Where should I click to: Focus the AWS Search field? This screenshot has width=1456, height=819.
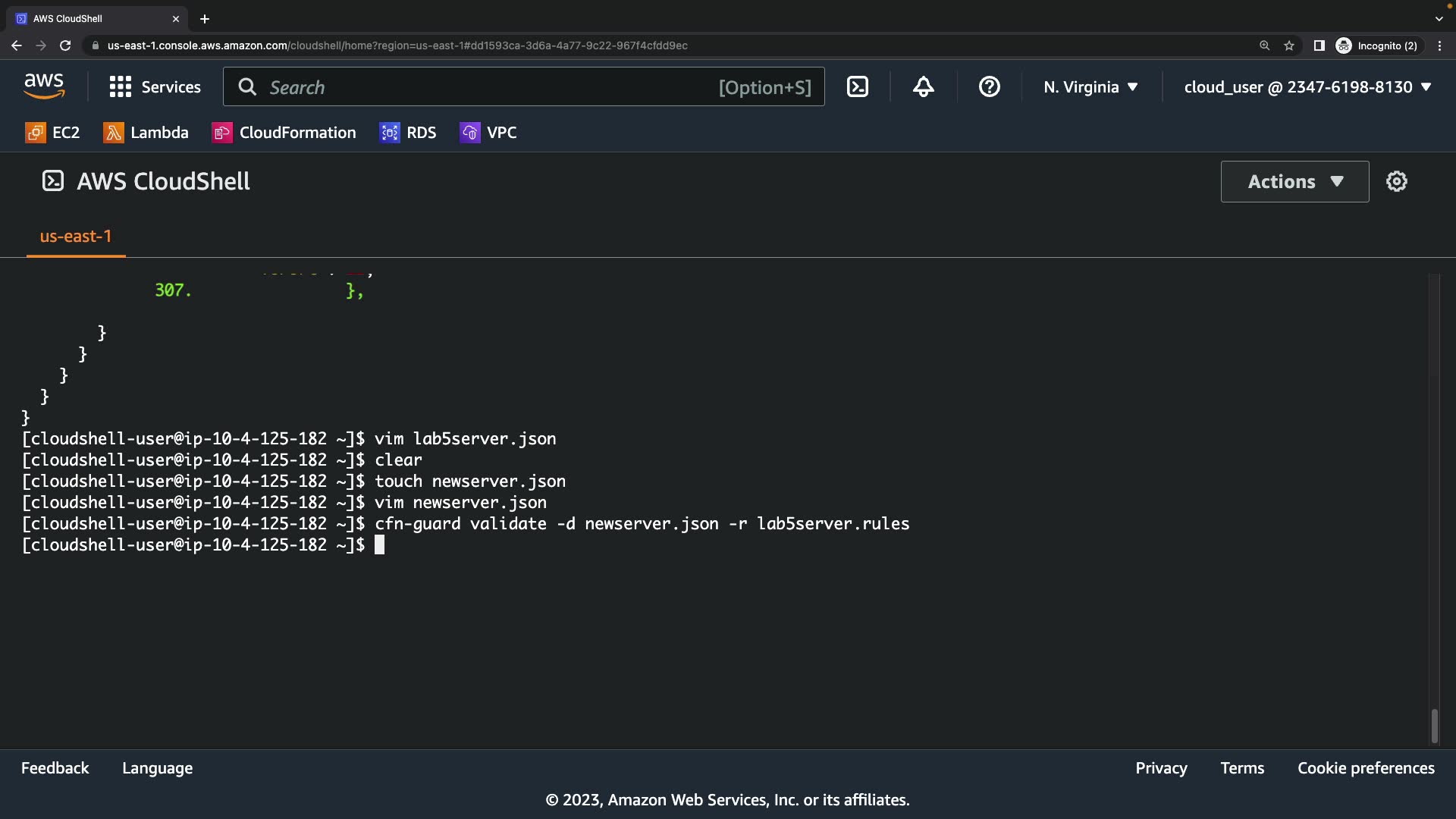click(x=493, y=87)
